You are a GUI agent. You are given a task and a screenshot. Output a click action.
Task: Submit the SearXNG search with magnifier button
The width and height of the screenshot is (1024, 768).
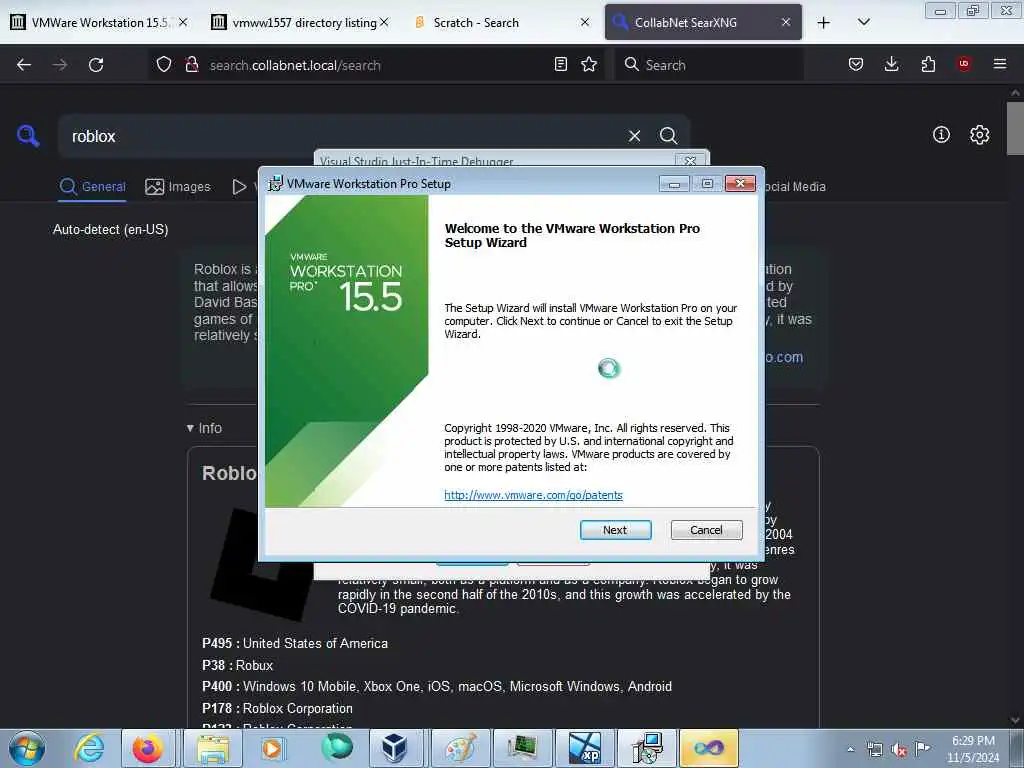[668, 136]
